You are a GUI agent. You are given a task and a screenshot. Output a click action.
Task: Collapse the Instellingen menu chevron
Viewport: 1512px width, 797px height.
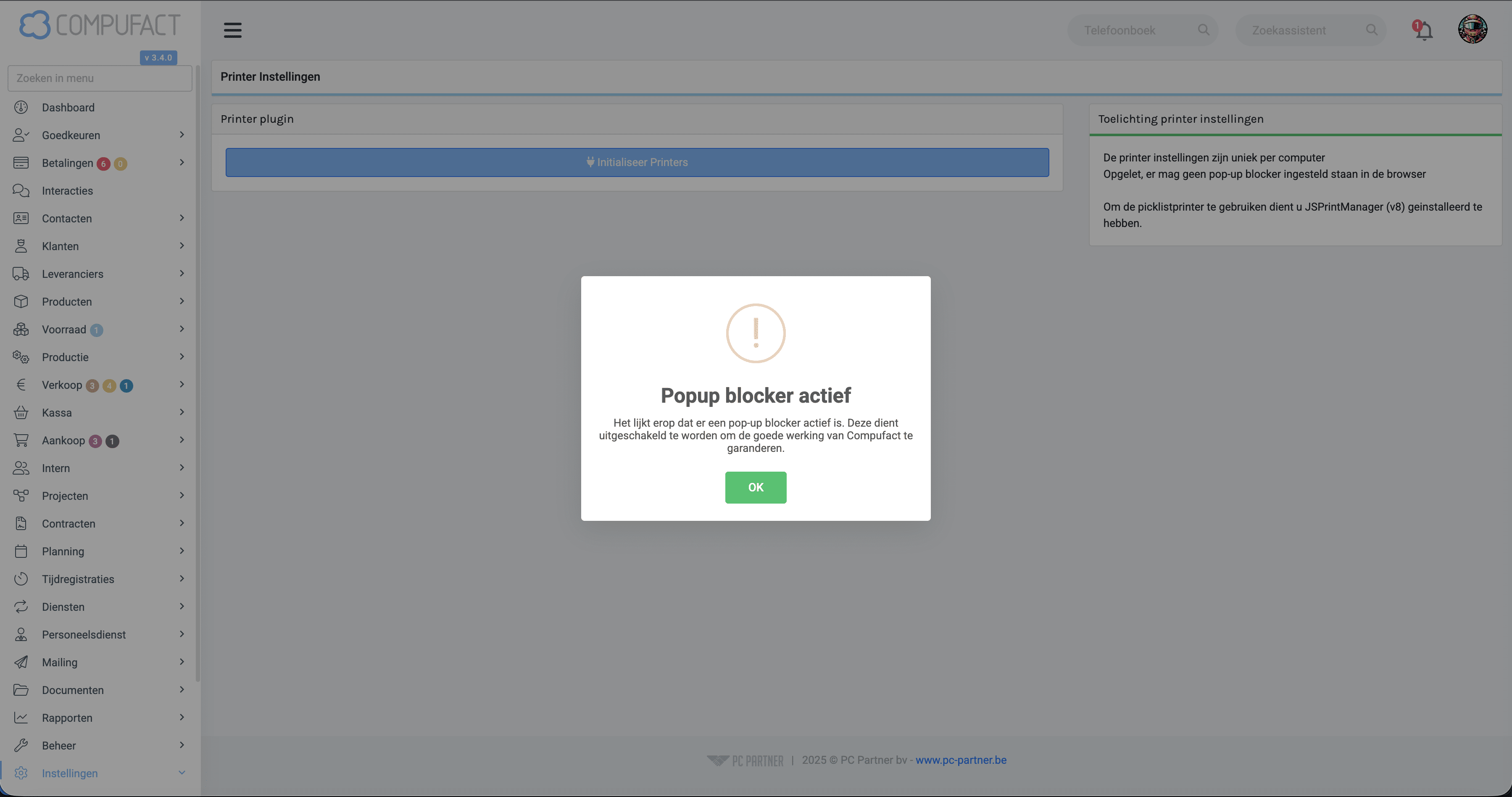(x=182, y=773)
